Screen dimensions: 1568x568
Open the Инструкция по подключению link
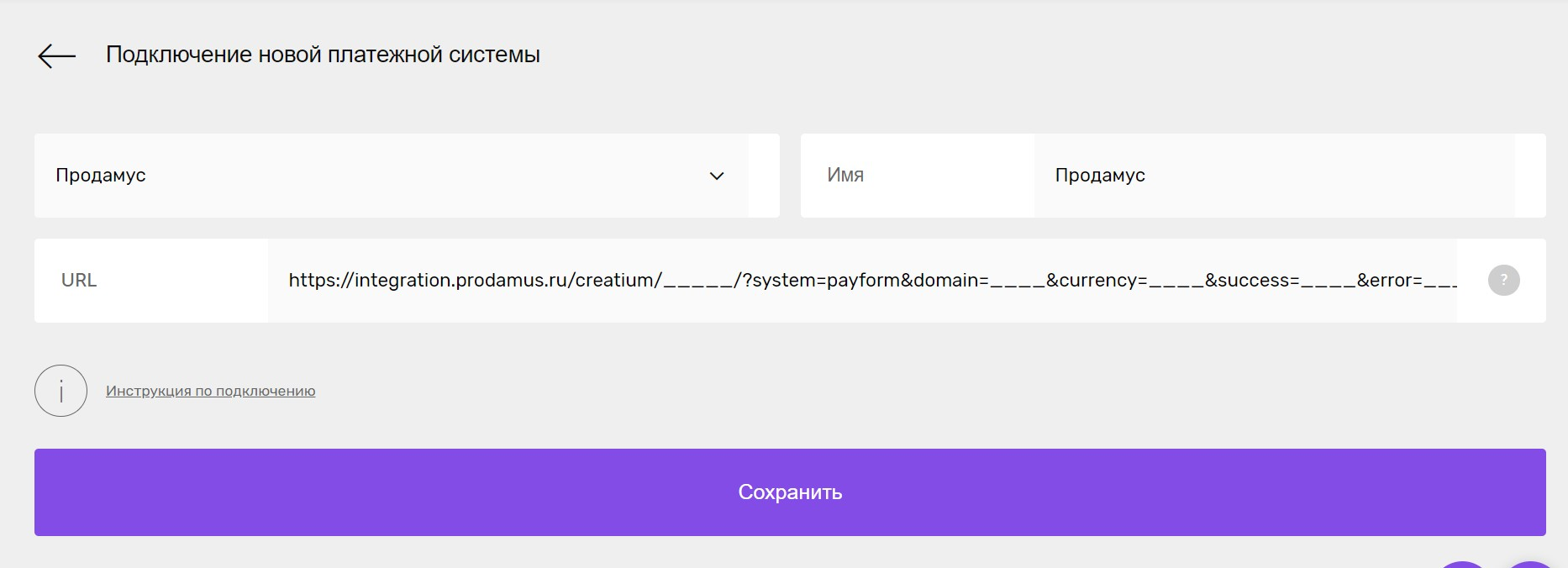(x=211, y=391)
